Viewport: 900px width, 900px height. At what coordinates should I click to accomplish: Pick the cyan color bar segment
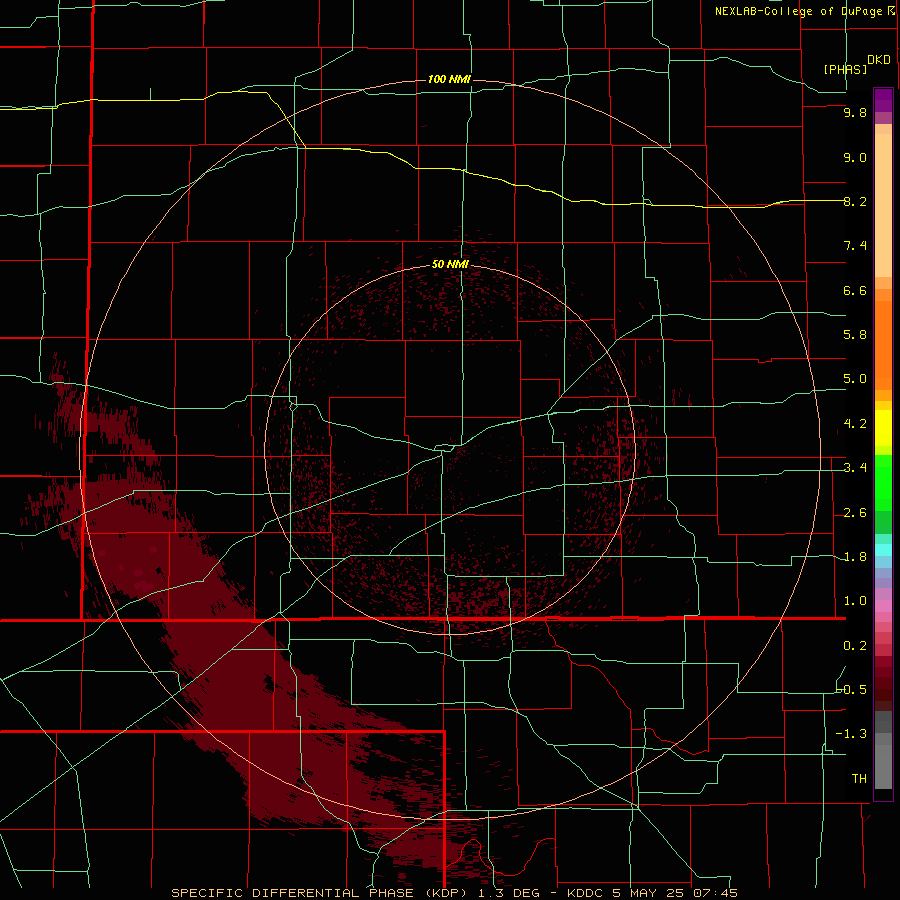click(x=883, y=550)
